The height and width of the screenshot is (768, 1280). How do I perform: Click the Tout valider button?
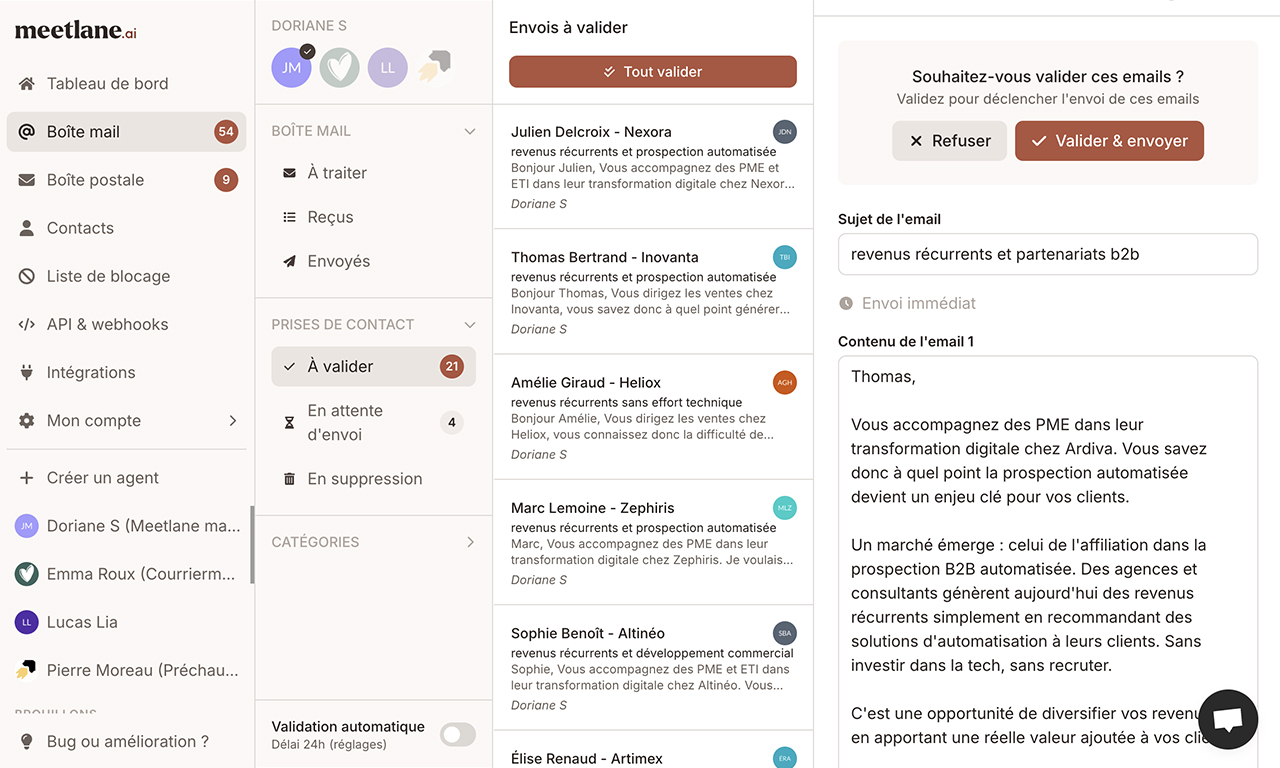[652, 72]
